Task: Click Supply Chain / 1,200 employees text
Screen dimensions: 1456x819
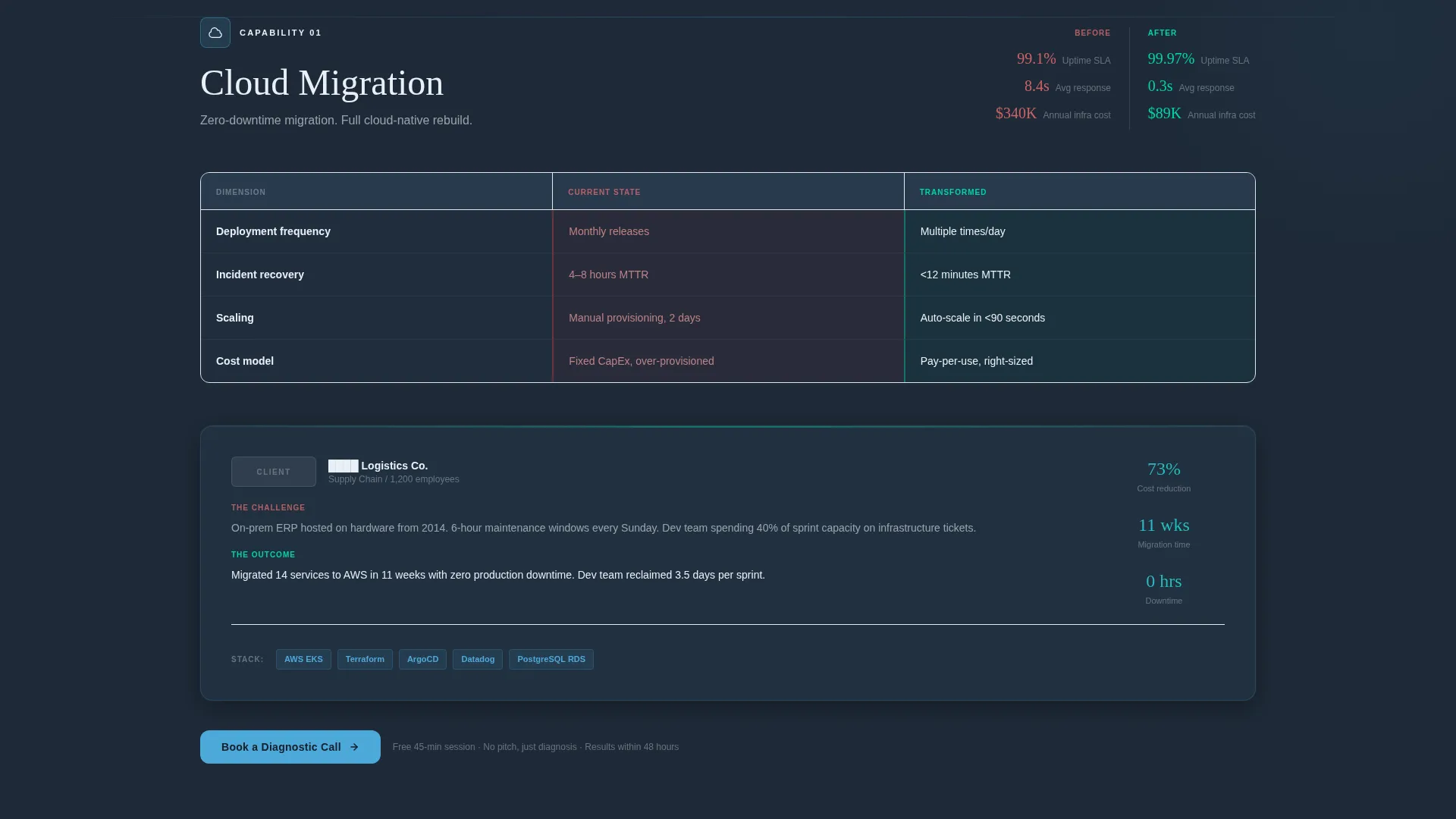Action: [x=394, y=479]
